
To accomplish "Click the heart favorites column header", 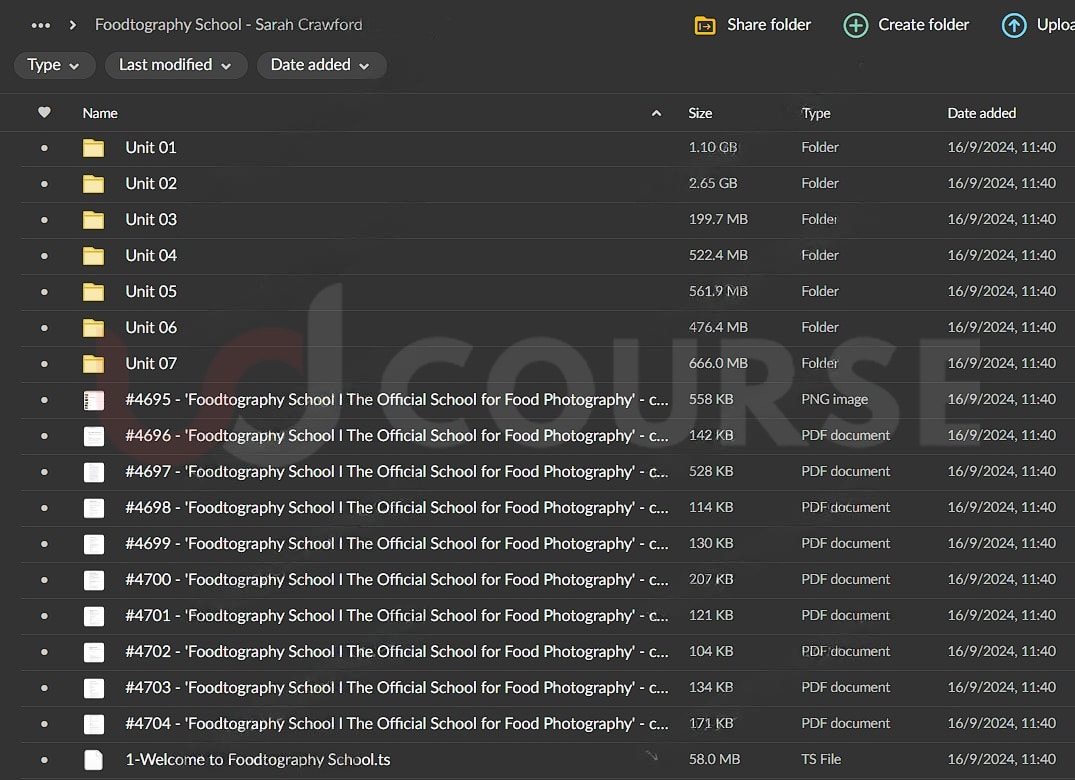I will [44, 113].
